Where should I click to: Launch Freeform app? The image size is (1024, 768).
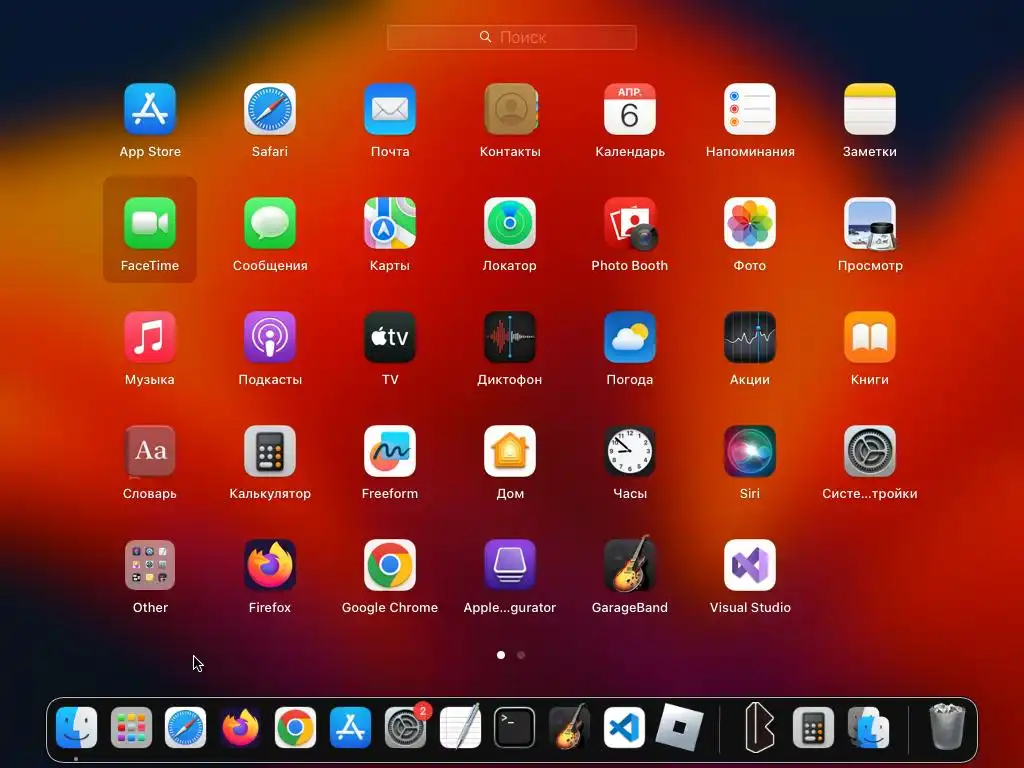coord(390,451)
